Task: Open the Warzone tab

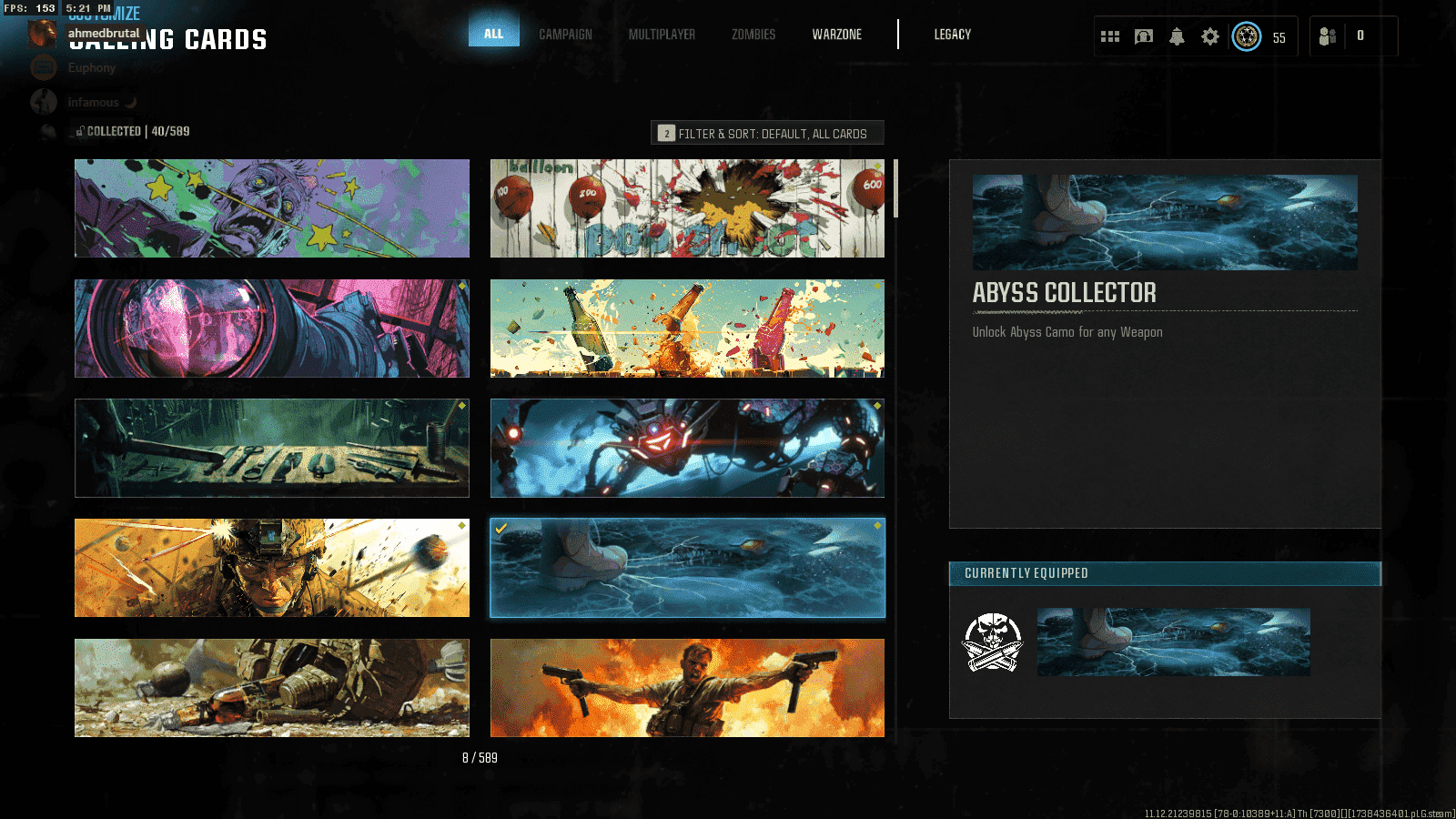Action: pos(836,35)
